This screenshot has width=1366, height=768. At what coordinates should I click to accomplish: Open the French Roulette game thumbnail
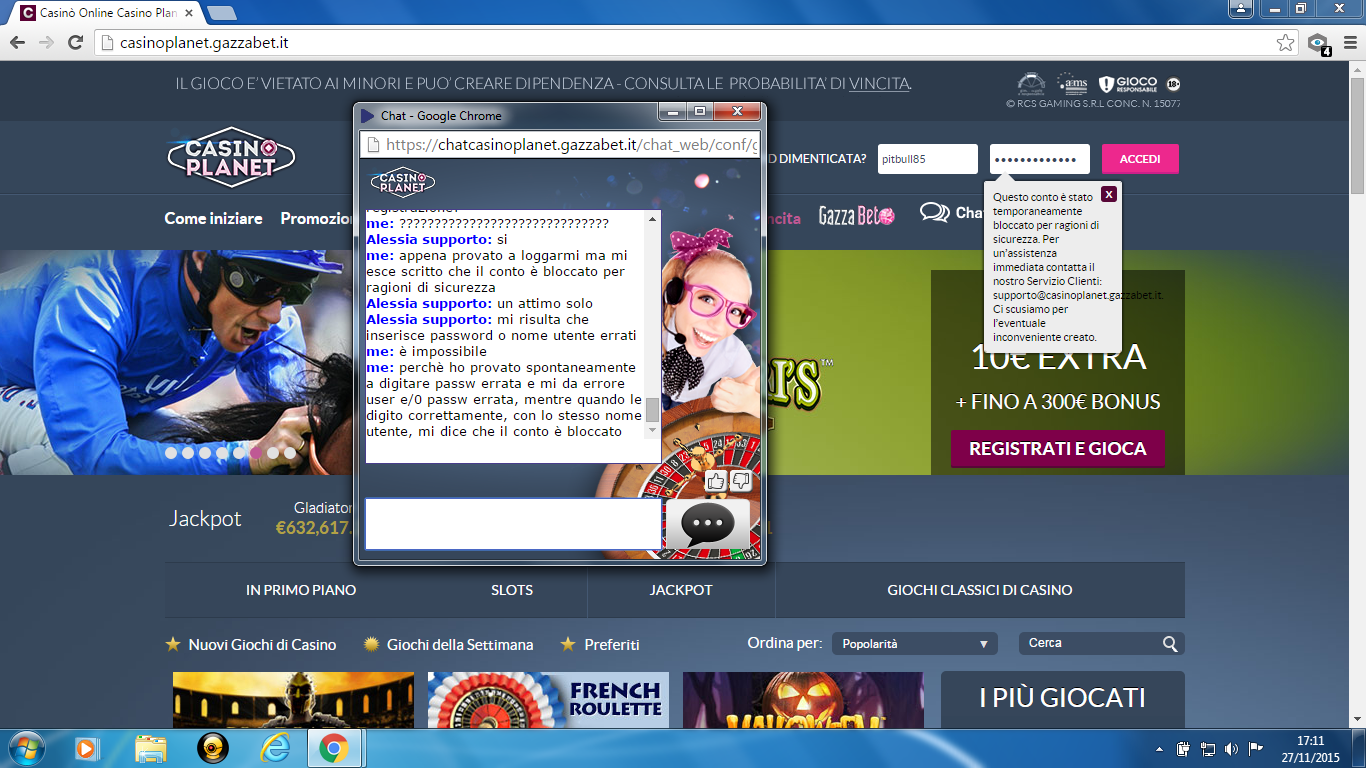point(548,700)
